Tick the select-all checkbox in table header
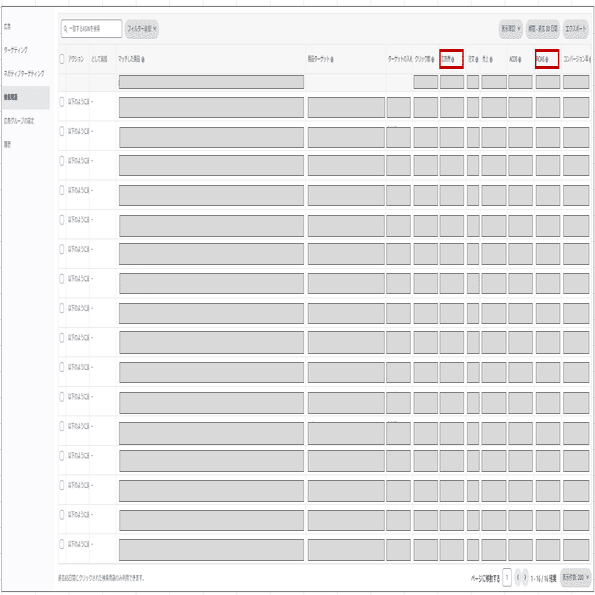This screenshot has height=595, width=595. tap(62, 59)
